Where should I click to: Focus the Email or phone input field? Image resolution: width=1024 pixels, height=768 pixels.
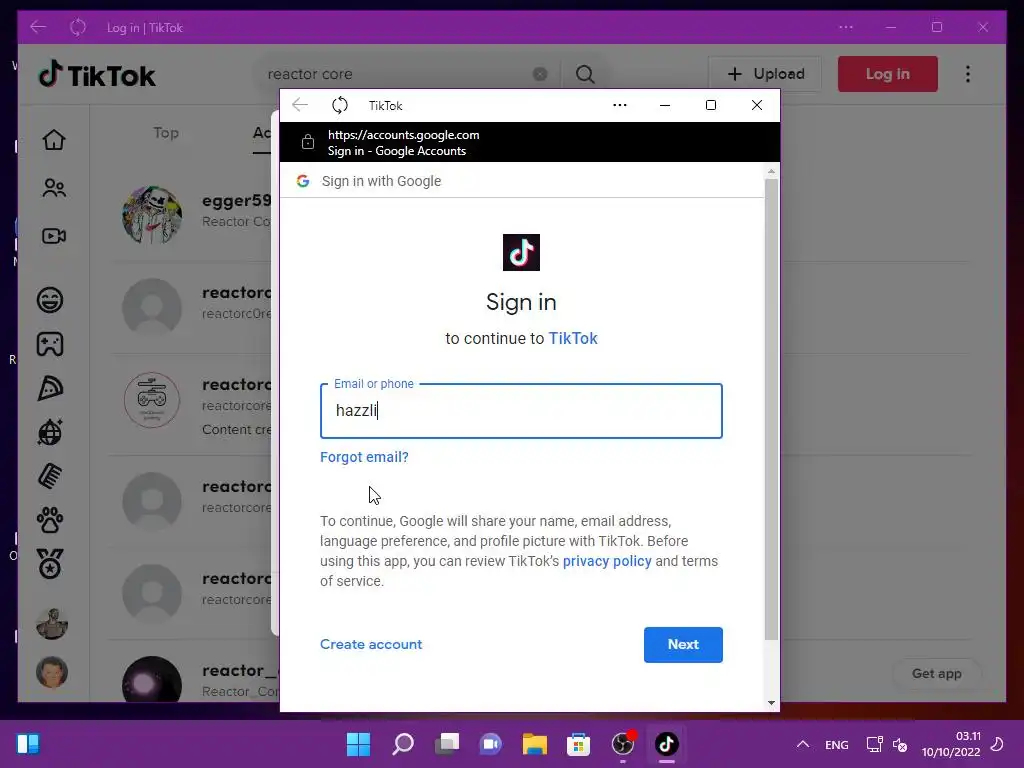pyautogui.click(x=521, y=411)
